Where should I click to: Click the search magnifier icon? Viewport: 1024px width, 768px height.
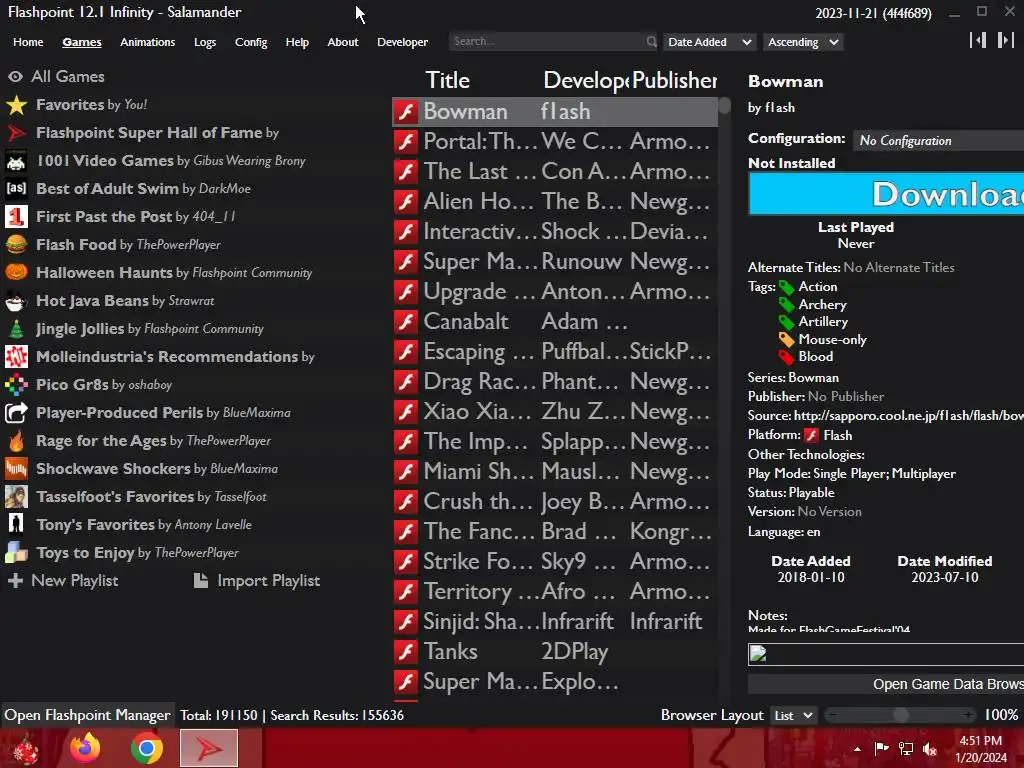coord(651,42)
